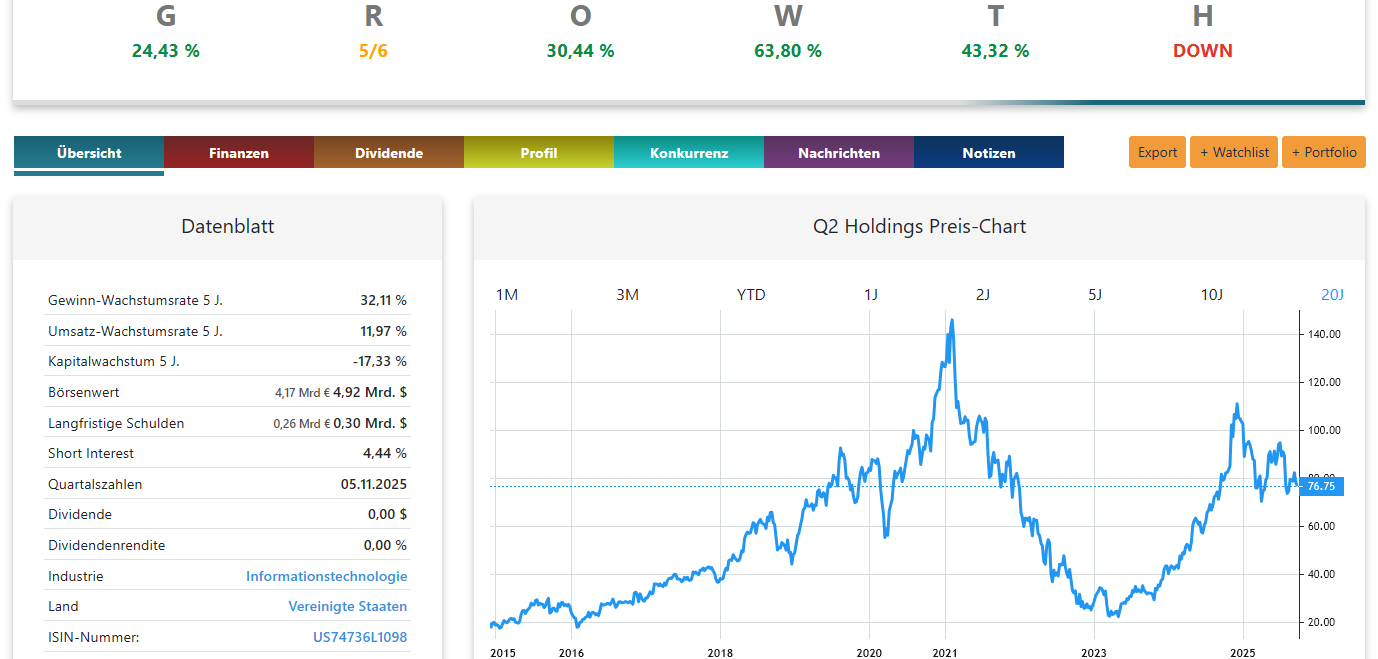The height and width of the screenshot is (659, 1378).
Task: Set chart range to 1M
Action: coord(507,294)
